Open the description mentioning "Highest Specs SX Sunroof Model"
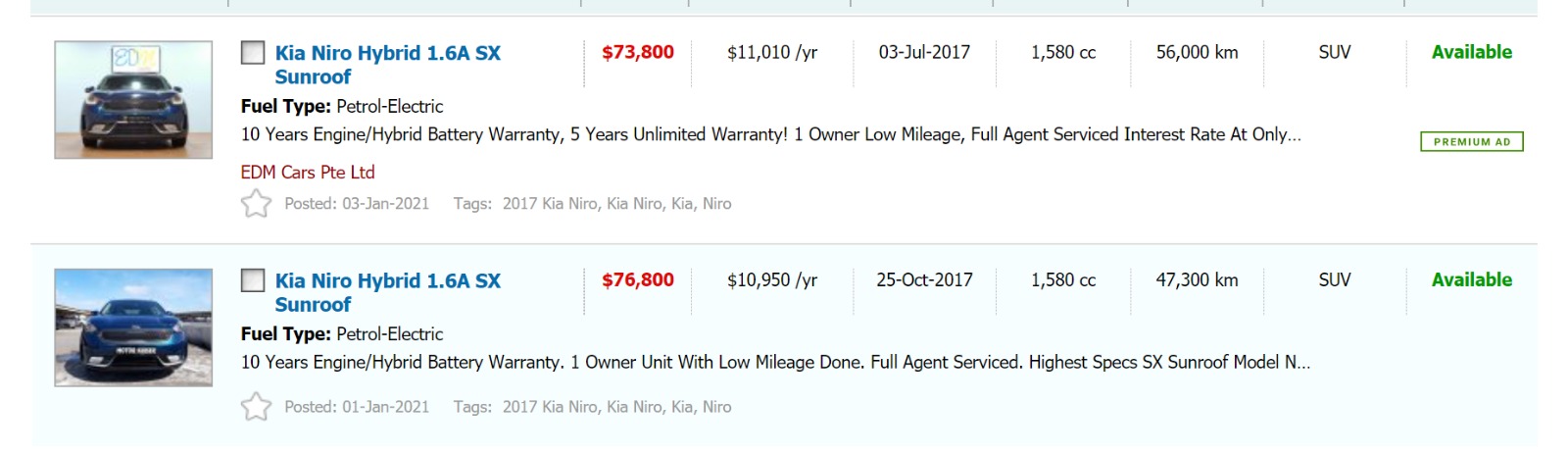This screenshot has height=453, width=1568. click(x=774, y=362)
